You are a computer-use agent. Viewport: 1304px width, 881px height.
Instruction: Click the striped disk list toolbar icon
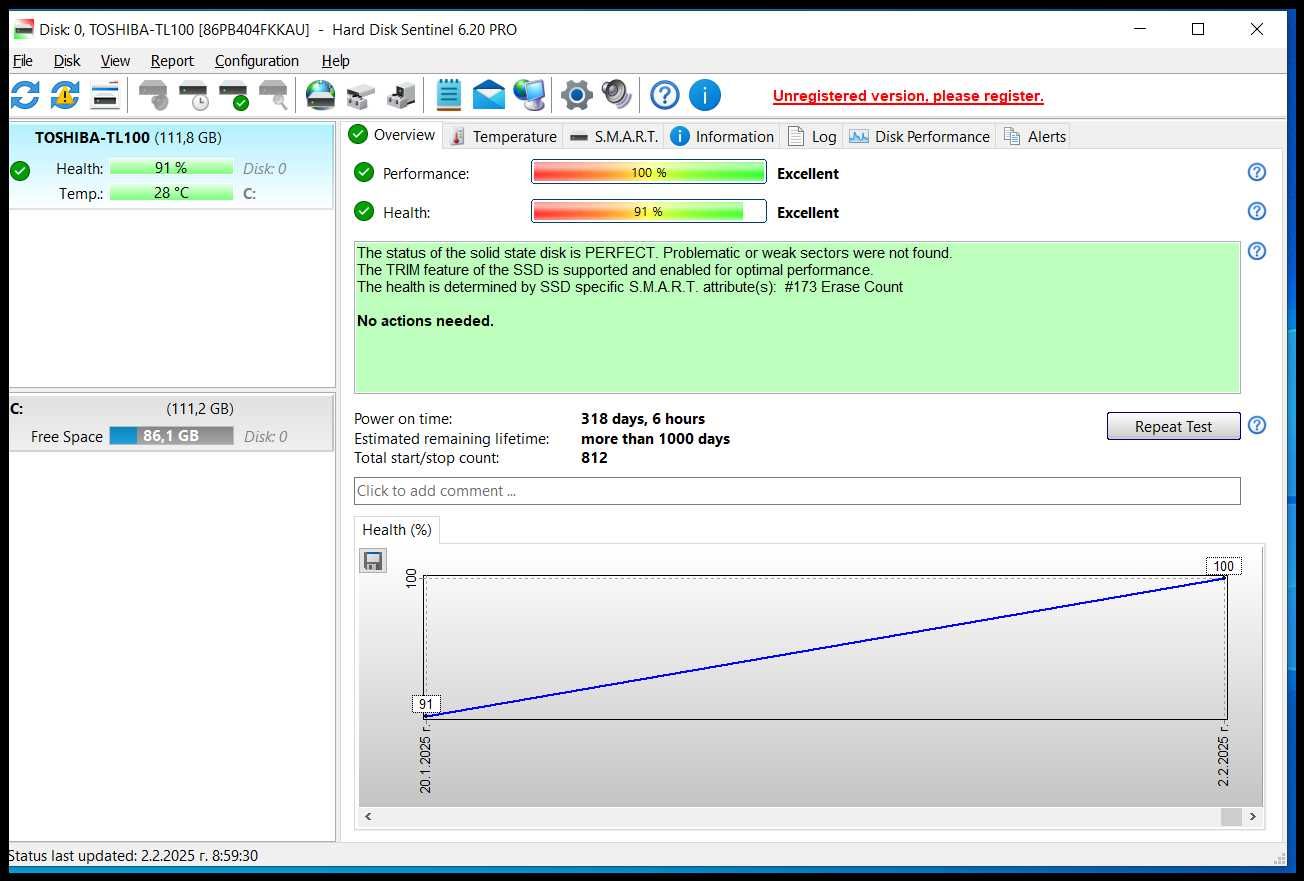[x=105, y=96]
